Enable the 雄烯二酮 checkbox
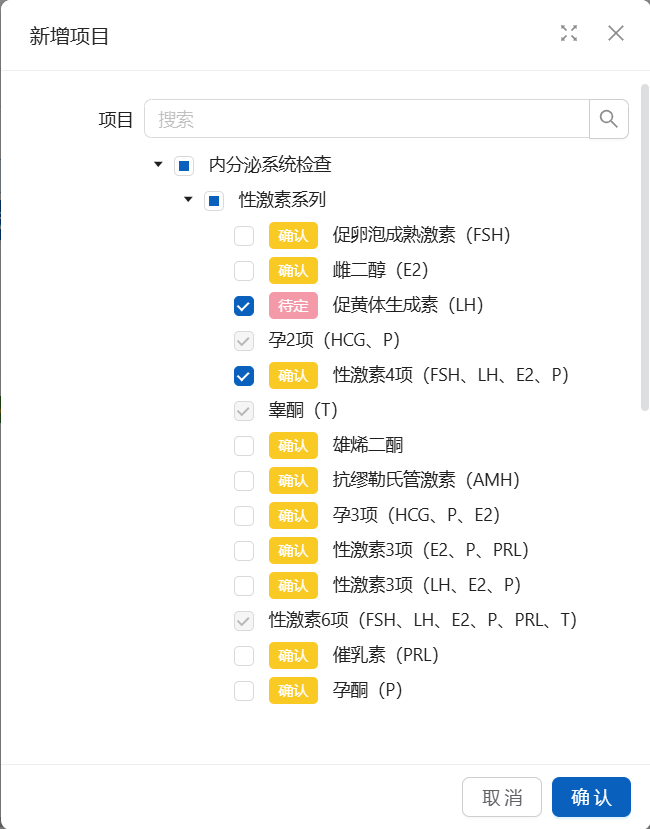The height and width of the screenshot is (829, 650). click(244, 446)
